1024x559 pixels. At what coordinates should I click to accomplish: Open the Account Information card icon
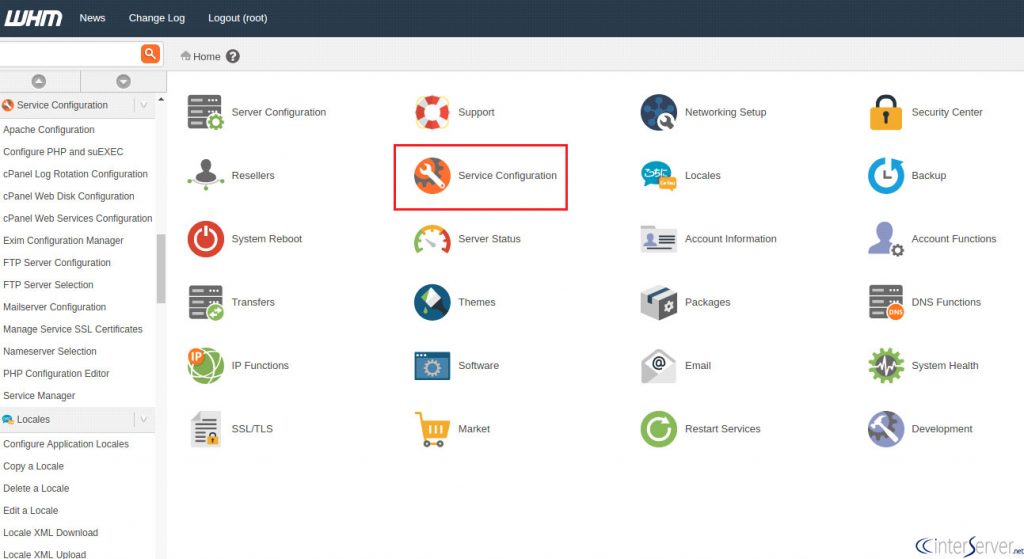[x=658, y=239]
